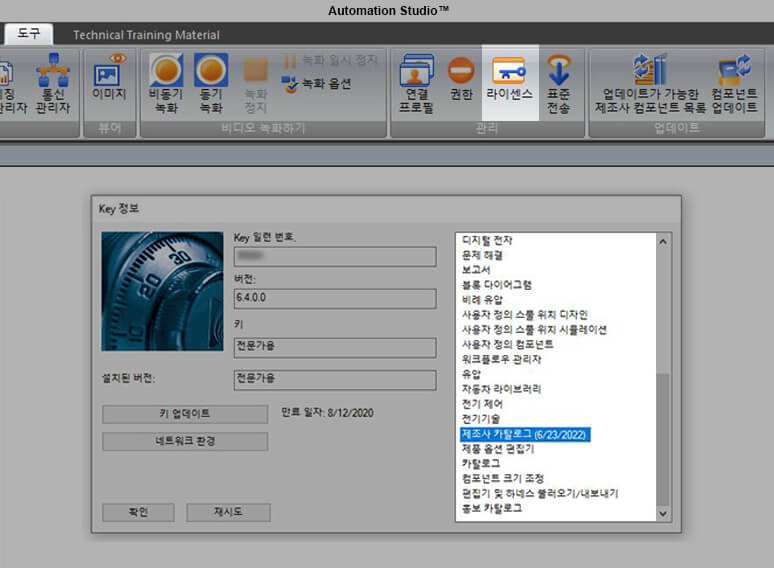Select 워크플로우 관리자 item
Image resolution: width=774 pixels, height=568 pixels.
[501, 359]
